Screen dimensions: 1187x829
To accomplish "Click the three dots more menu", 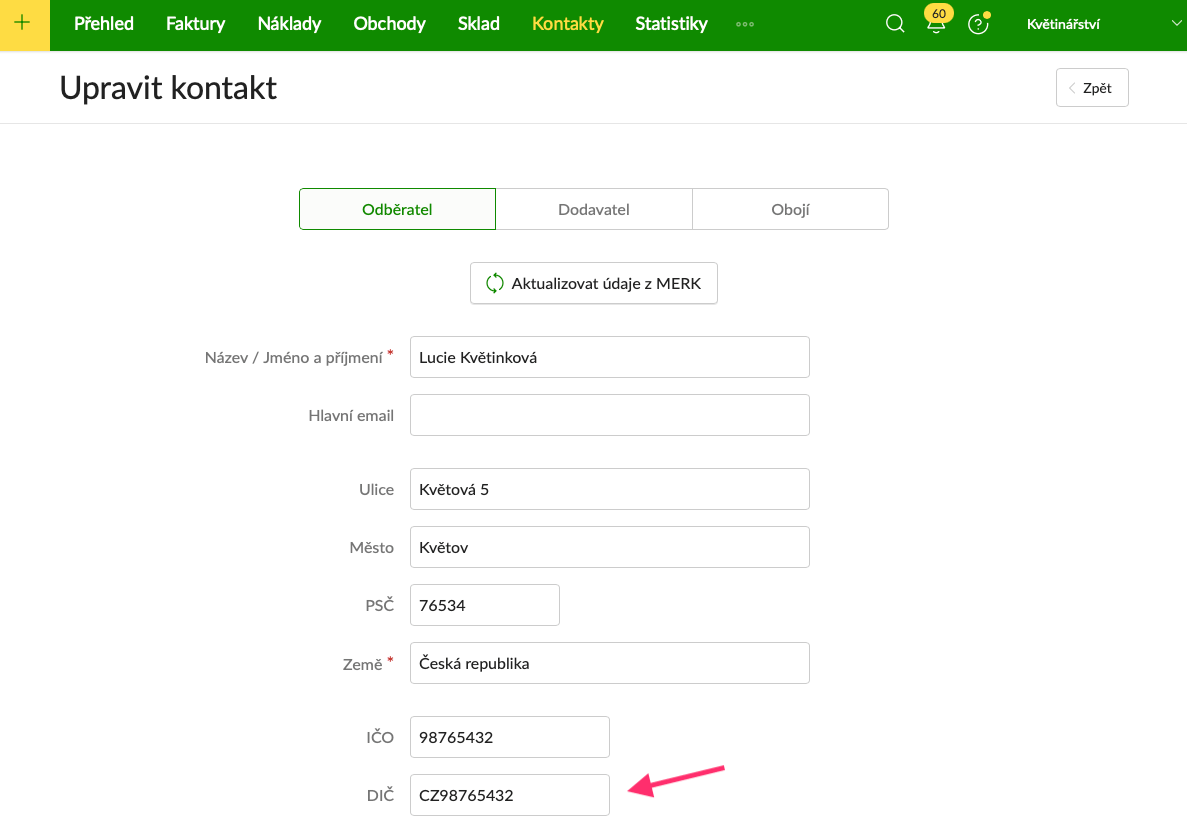I will coord(744,24).
